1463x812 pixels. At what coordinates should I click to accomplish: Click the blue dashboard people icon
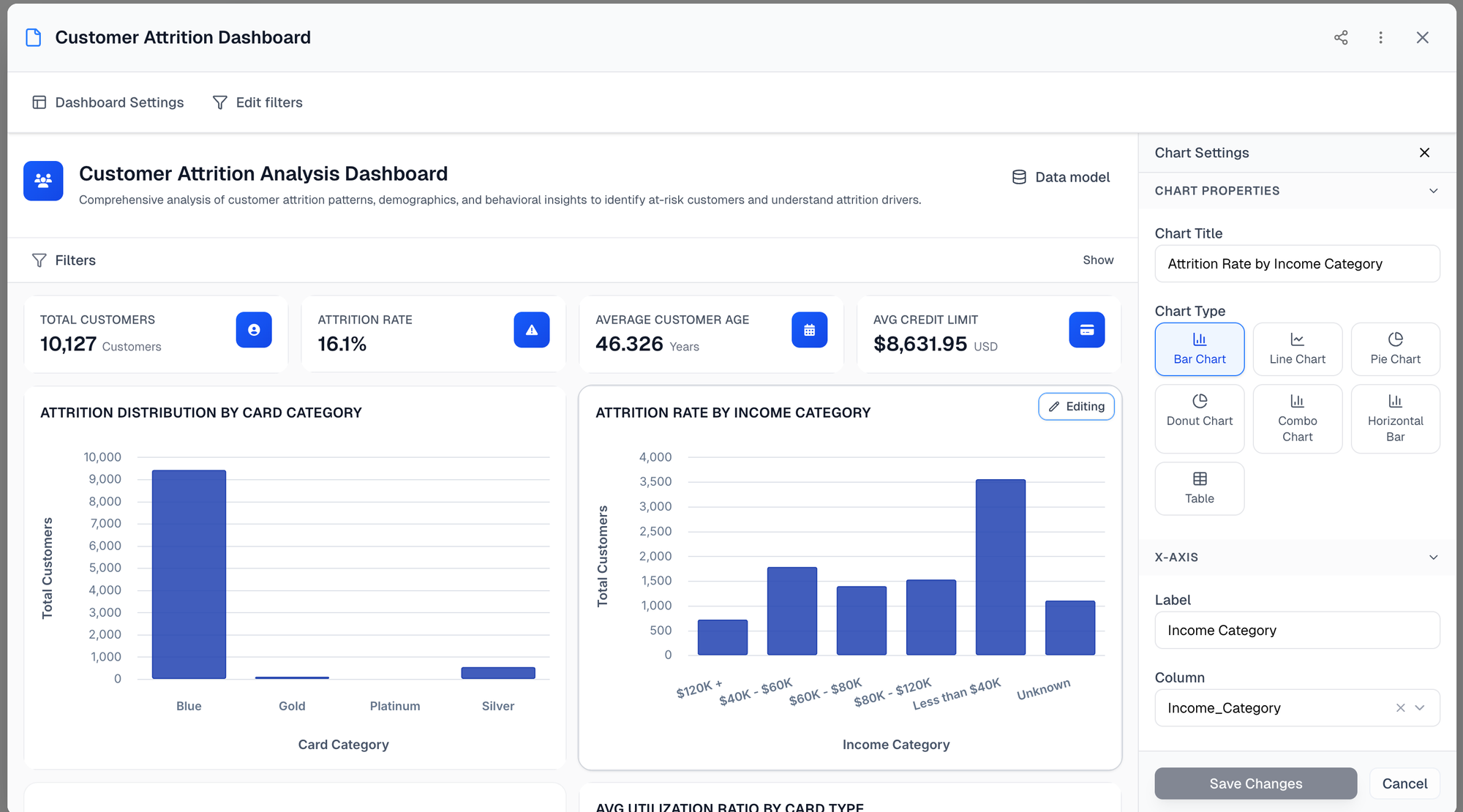(x=43, y=181)
